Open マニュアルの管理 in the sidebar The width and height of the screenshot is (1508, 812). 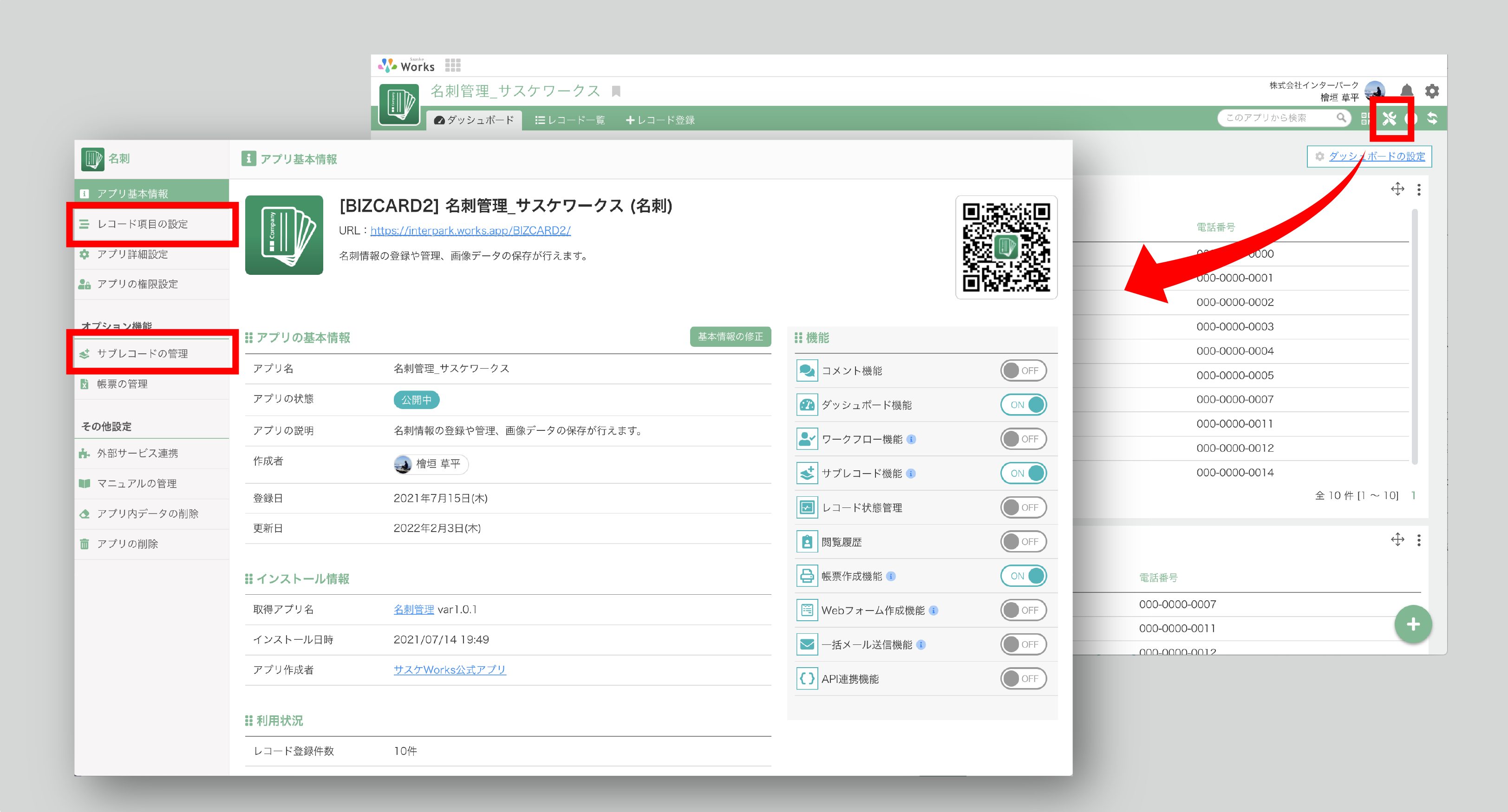click(x=151, y=484)
